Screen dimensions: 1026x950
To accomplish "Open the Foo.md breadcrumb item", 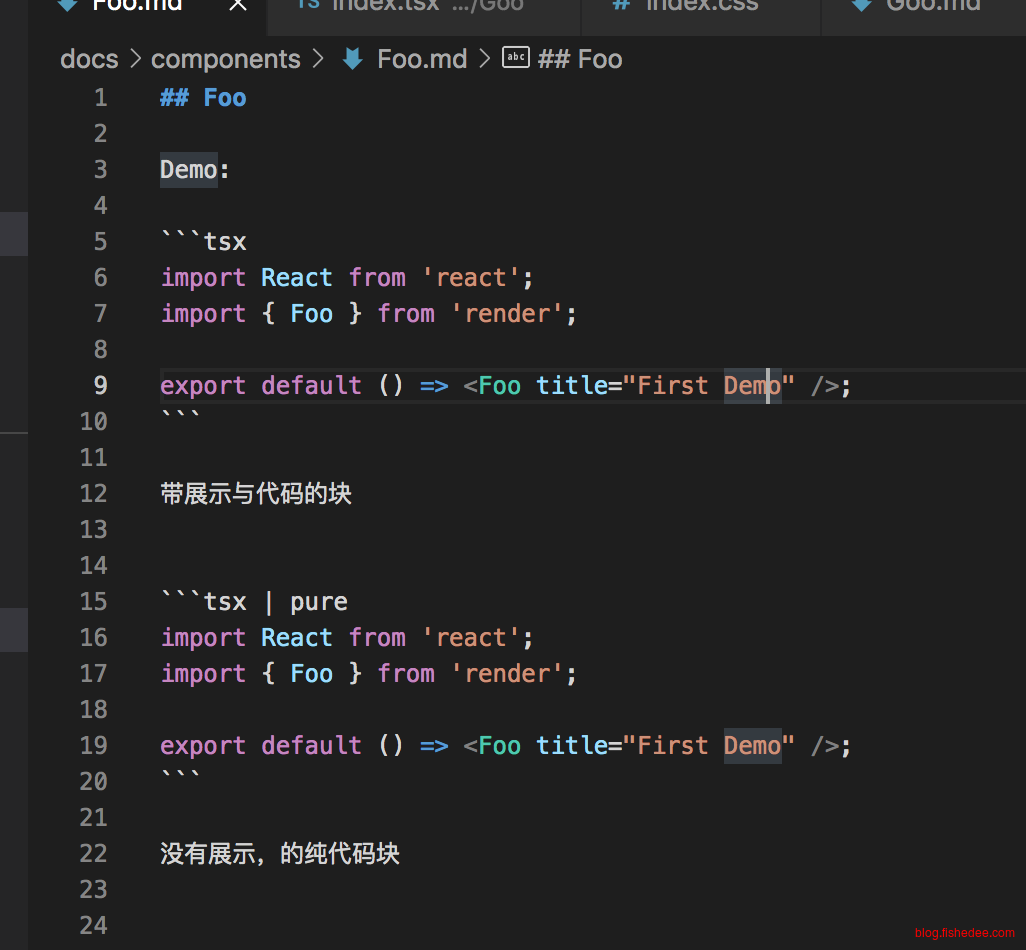I will click(422, 59).
